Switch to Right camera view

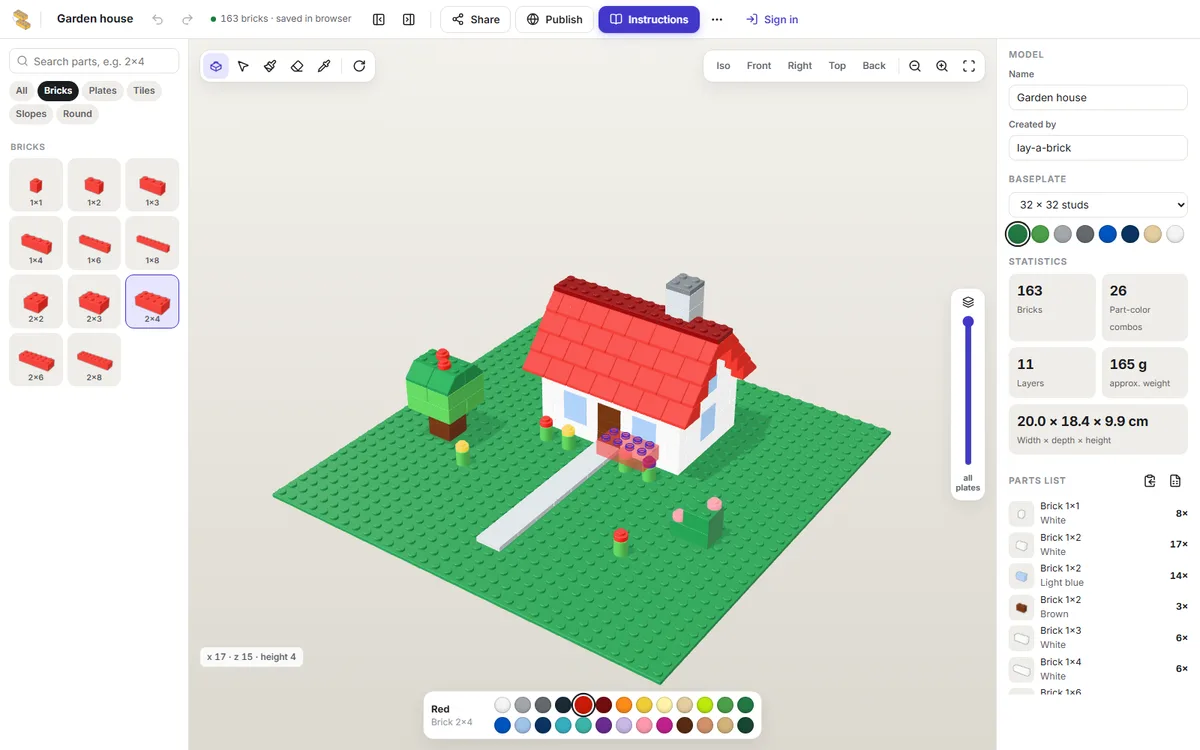pyautogui.click(x=800, y=66)
